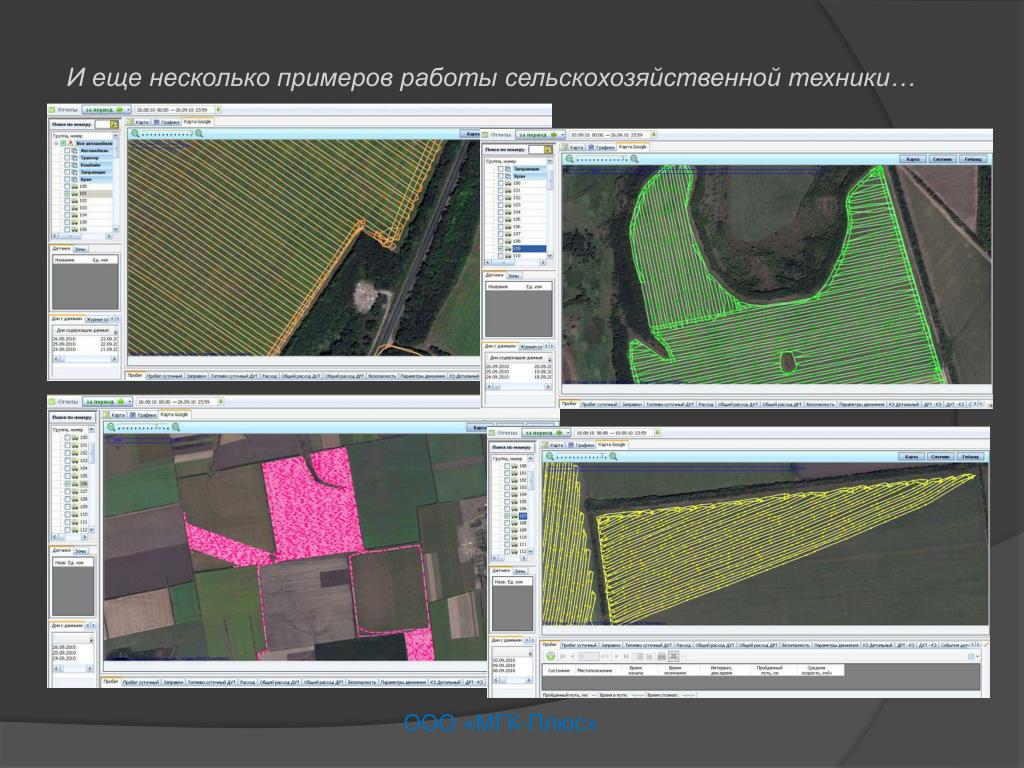
Task: Click yellow search icon in green-track window
Action: (548, 150)
